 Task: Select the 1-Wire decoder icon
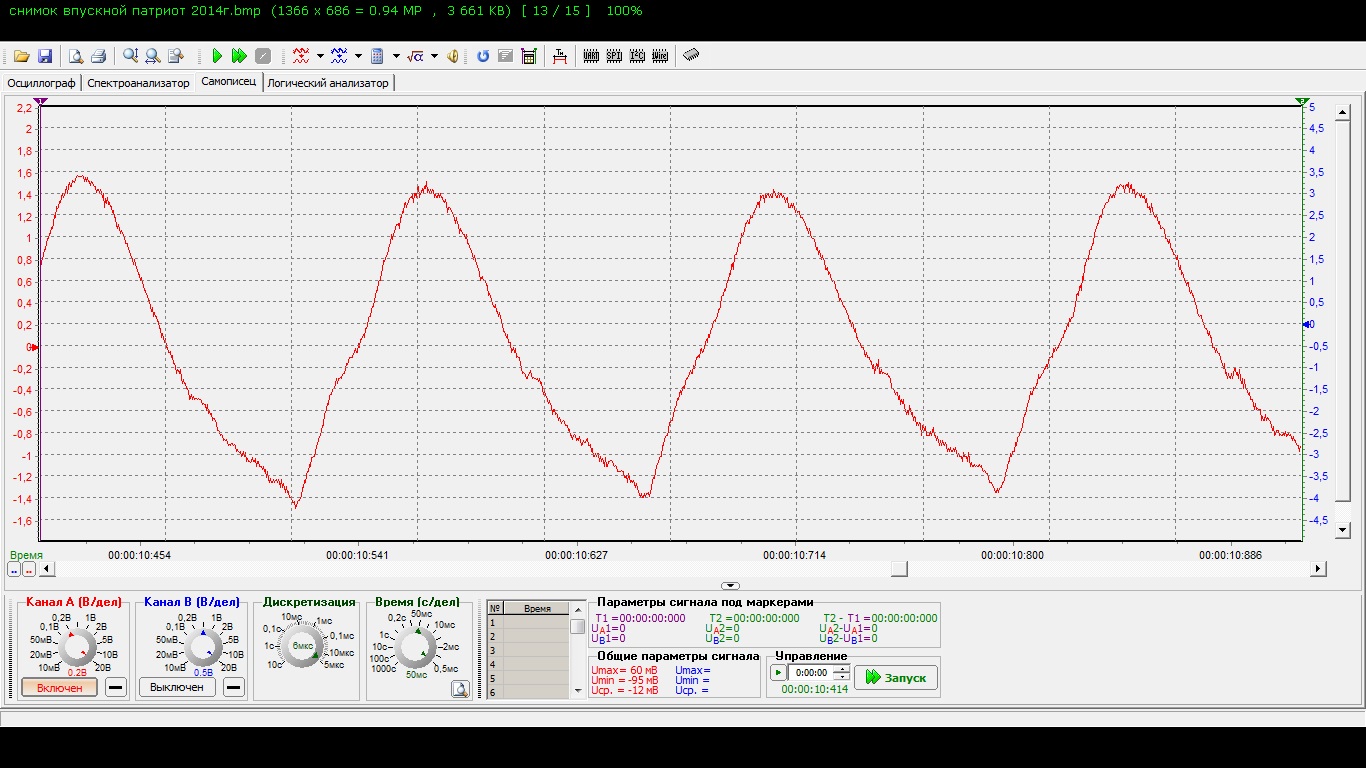point(660,56)
